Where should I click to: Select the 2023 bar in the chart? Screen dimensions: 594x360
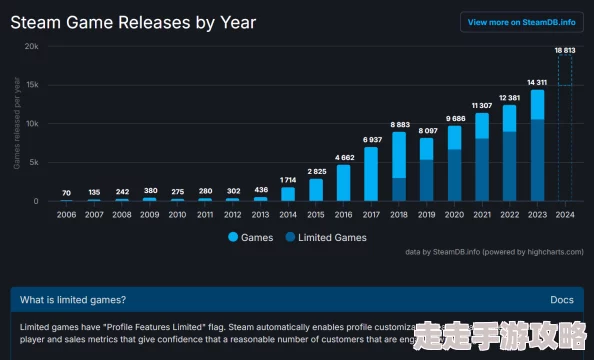[x=537, y=146]
